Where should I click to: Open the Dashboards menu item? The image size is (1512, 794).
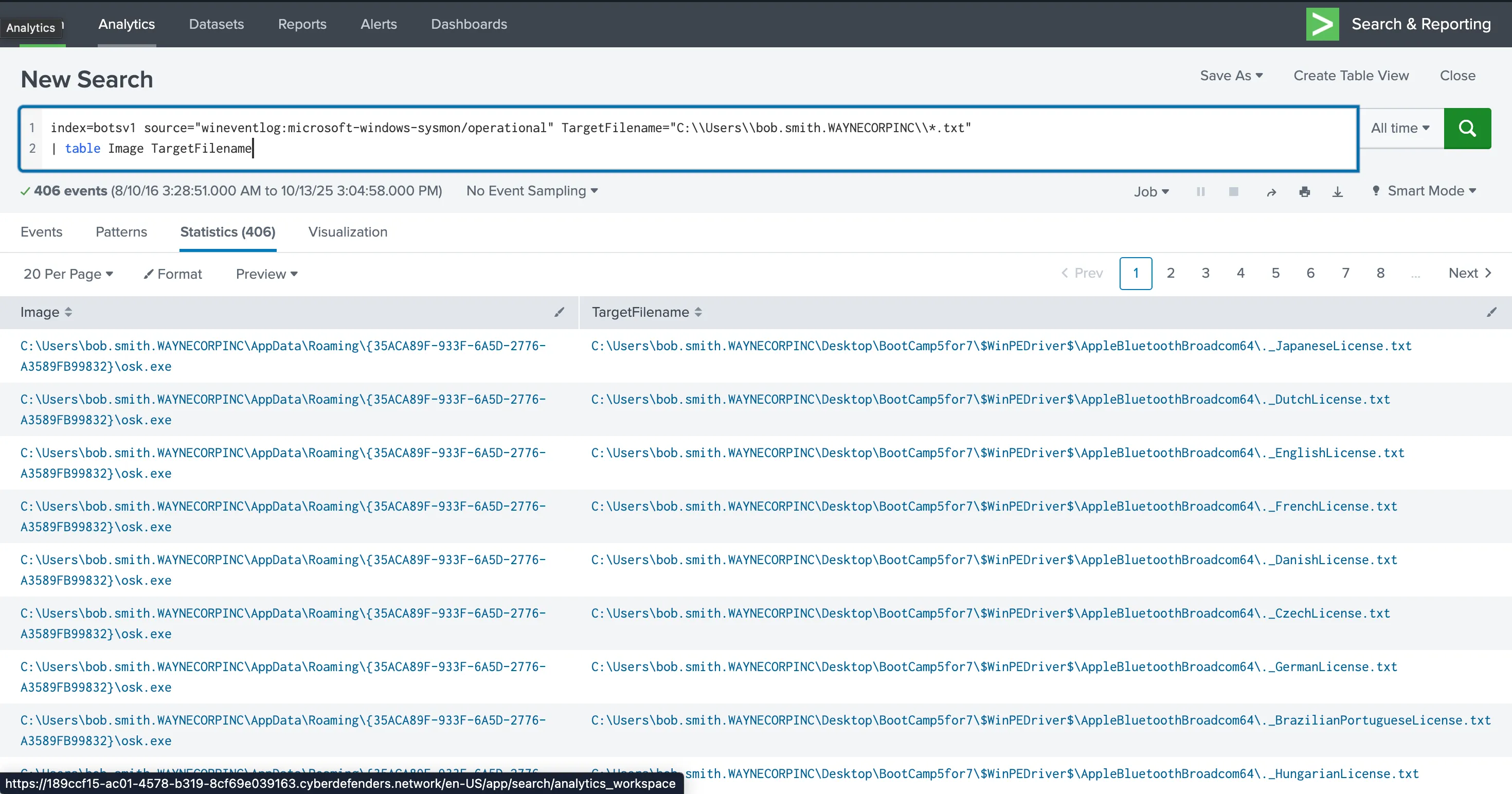point(469,24)
